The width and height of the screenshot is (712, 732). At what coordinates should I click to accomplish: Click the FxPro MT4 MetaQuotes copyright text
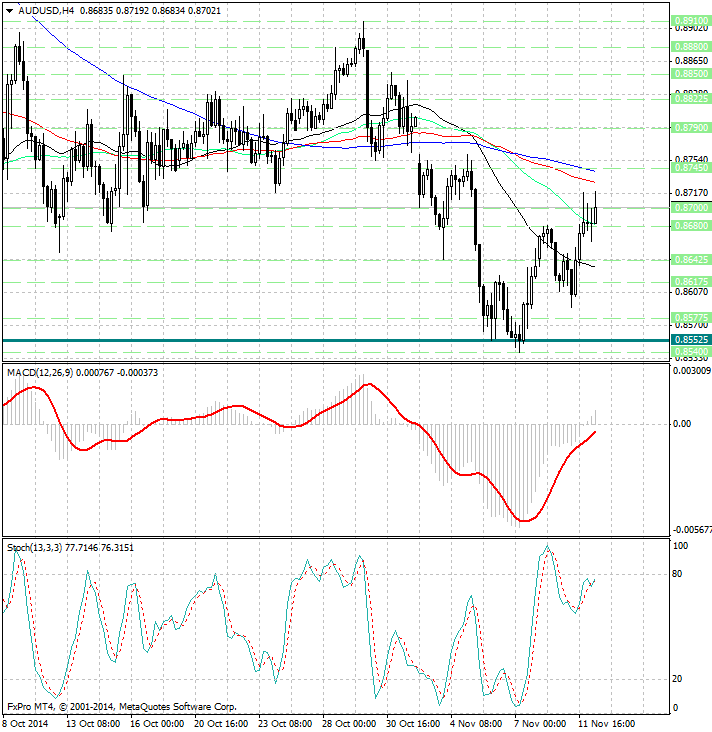(x=122, y=707)
